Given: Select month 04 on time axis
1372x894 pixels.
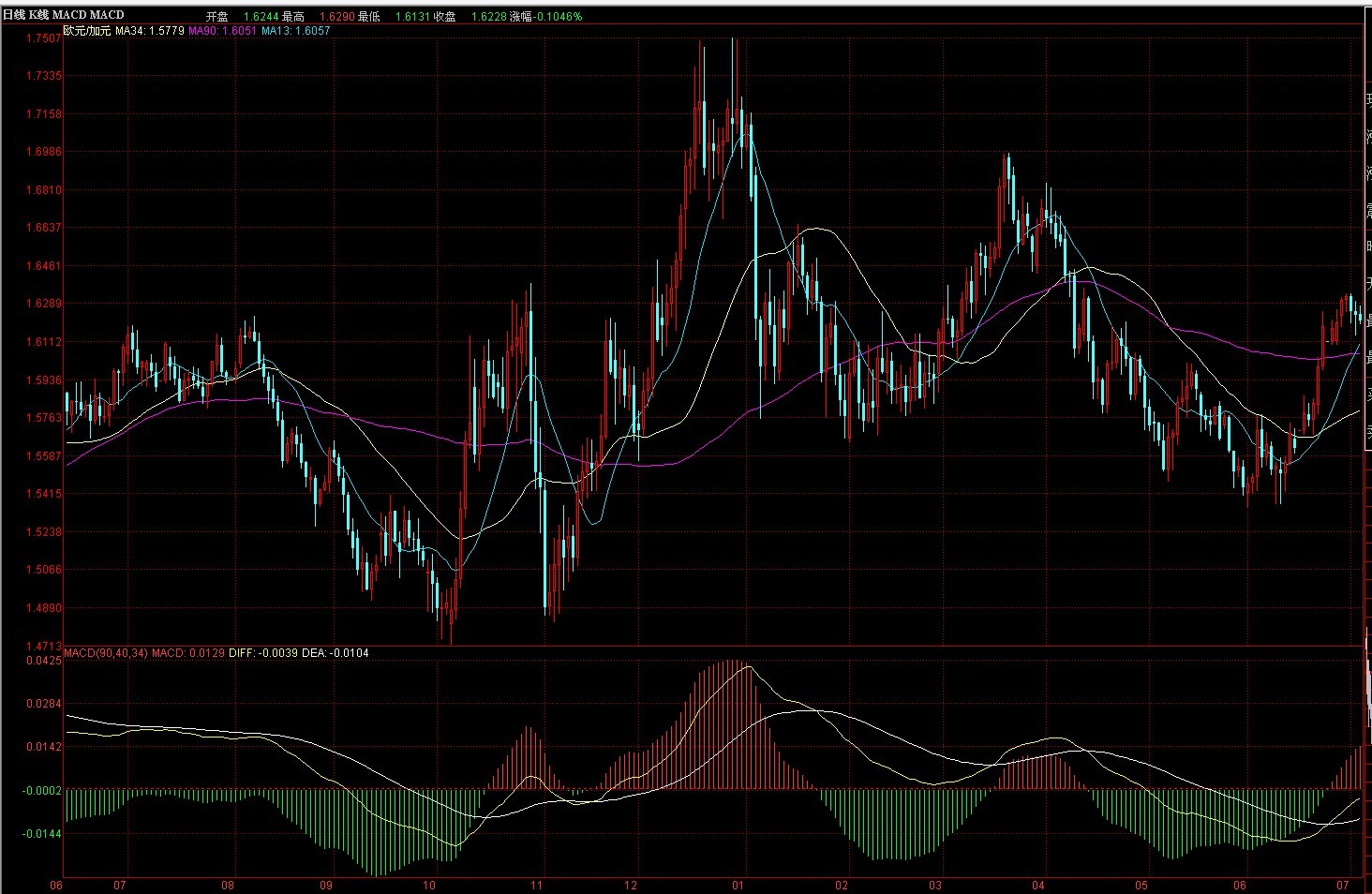Looking at the screenshot, I should click(x=1038, y=886).
